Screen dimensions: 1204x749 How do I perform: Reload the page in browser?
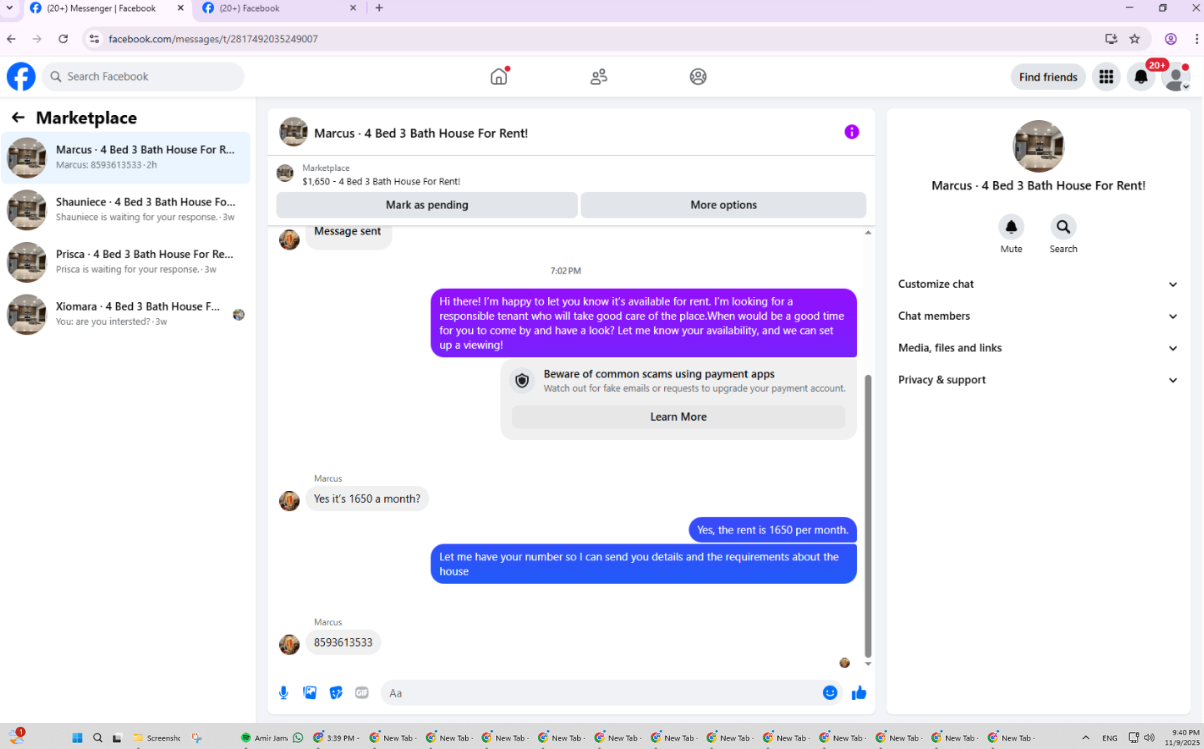coord(63,39)
